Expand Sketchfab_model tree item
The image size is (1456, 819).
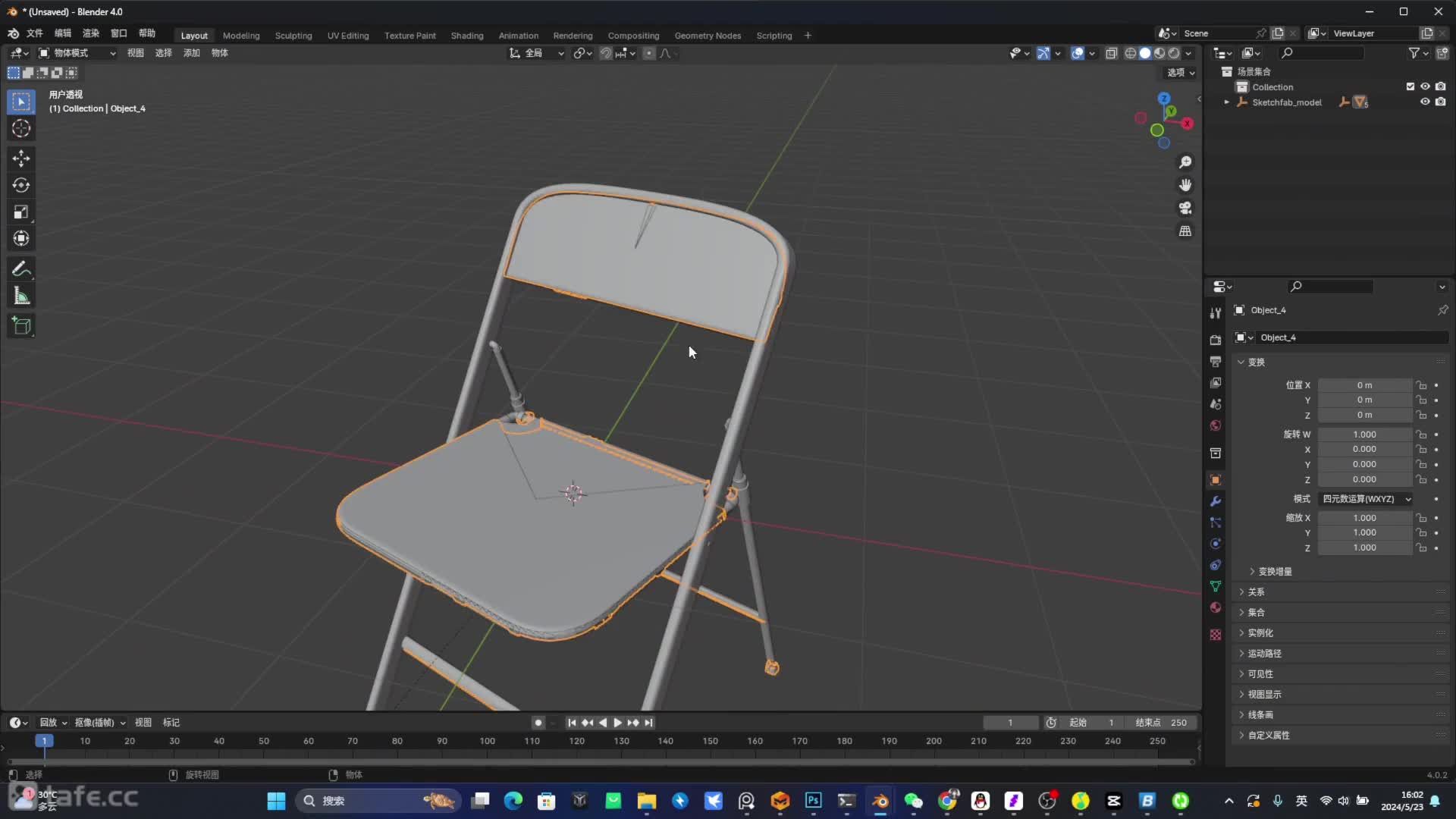click(x=1226, y=102)
